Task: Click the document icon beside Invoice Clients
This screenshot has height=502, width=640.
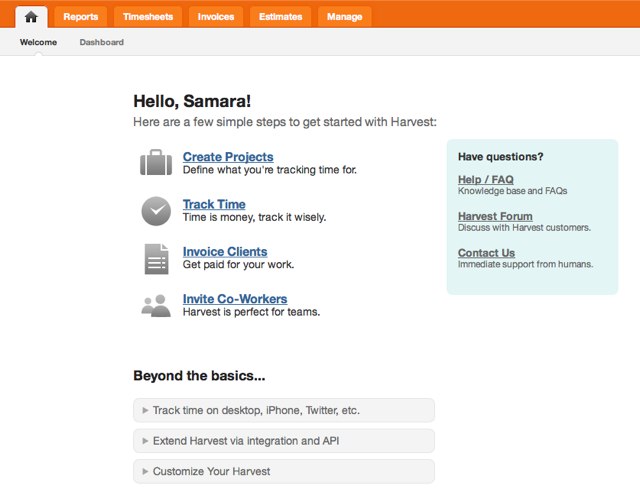Action: (x=156, y=259)
